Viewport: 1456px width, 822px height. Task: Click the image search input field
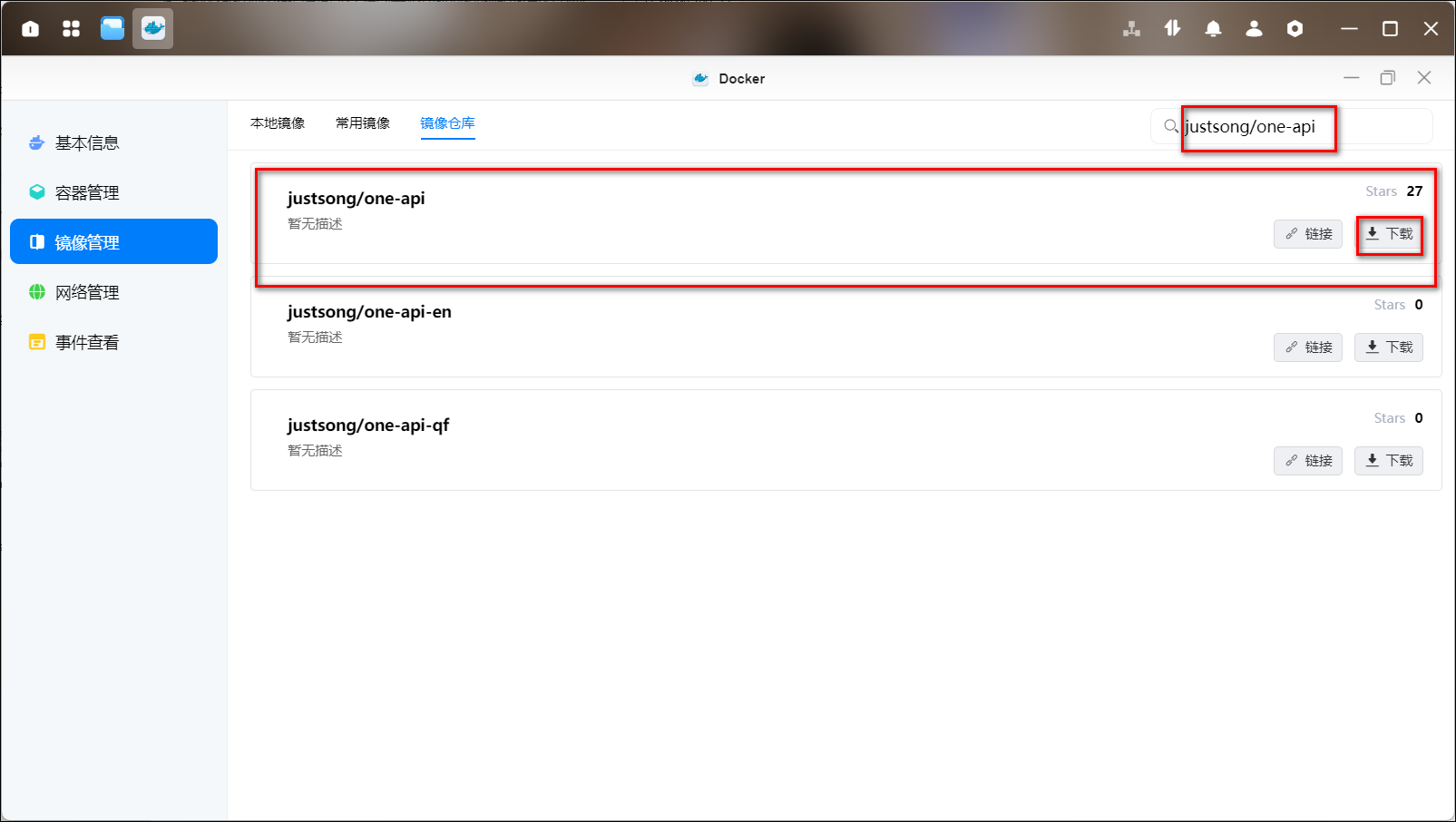[x=1297, y=127]
